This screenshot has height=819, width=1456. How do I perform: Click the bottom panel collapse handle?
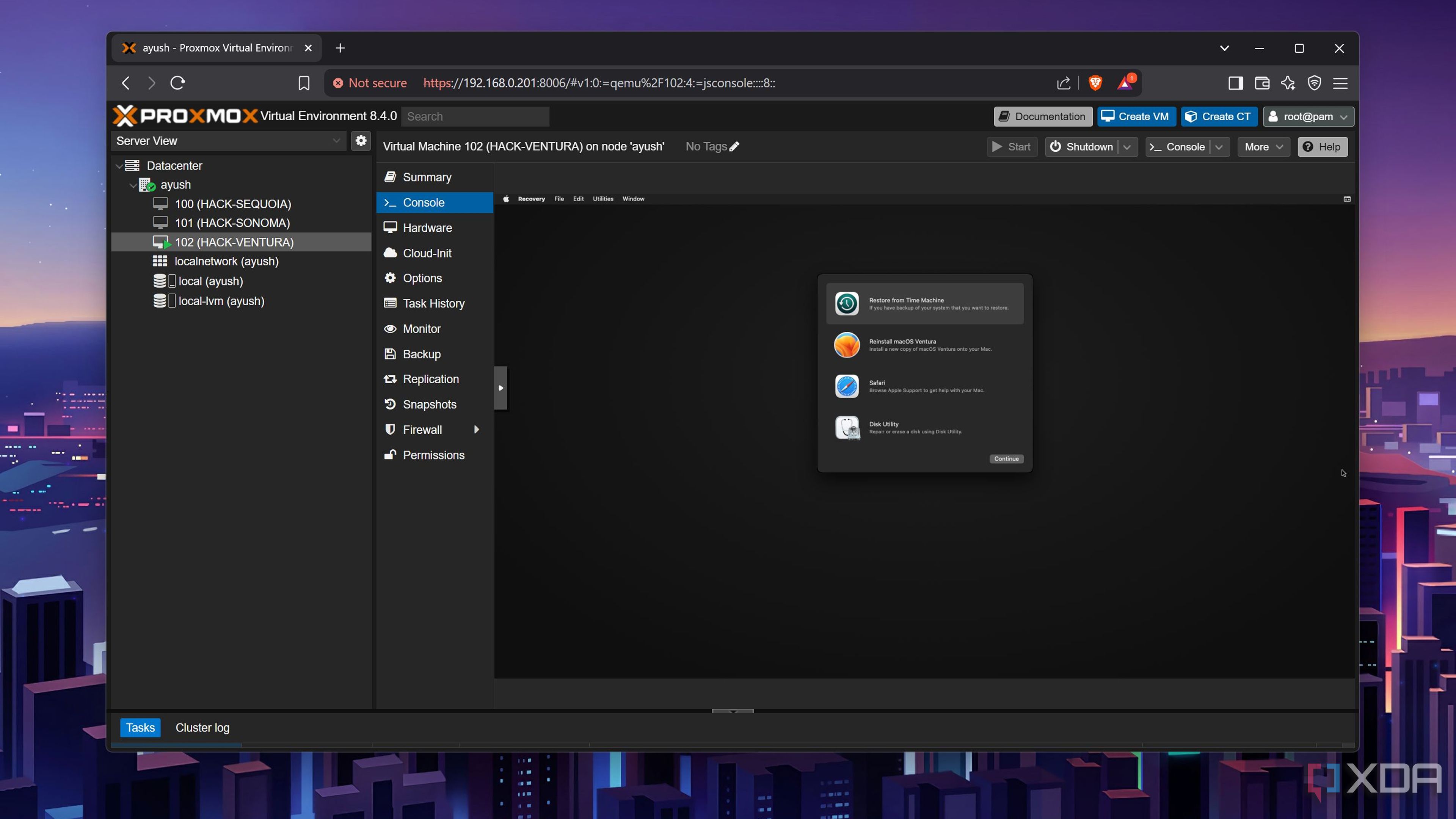pos(733,711)
